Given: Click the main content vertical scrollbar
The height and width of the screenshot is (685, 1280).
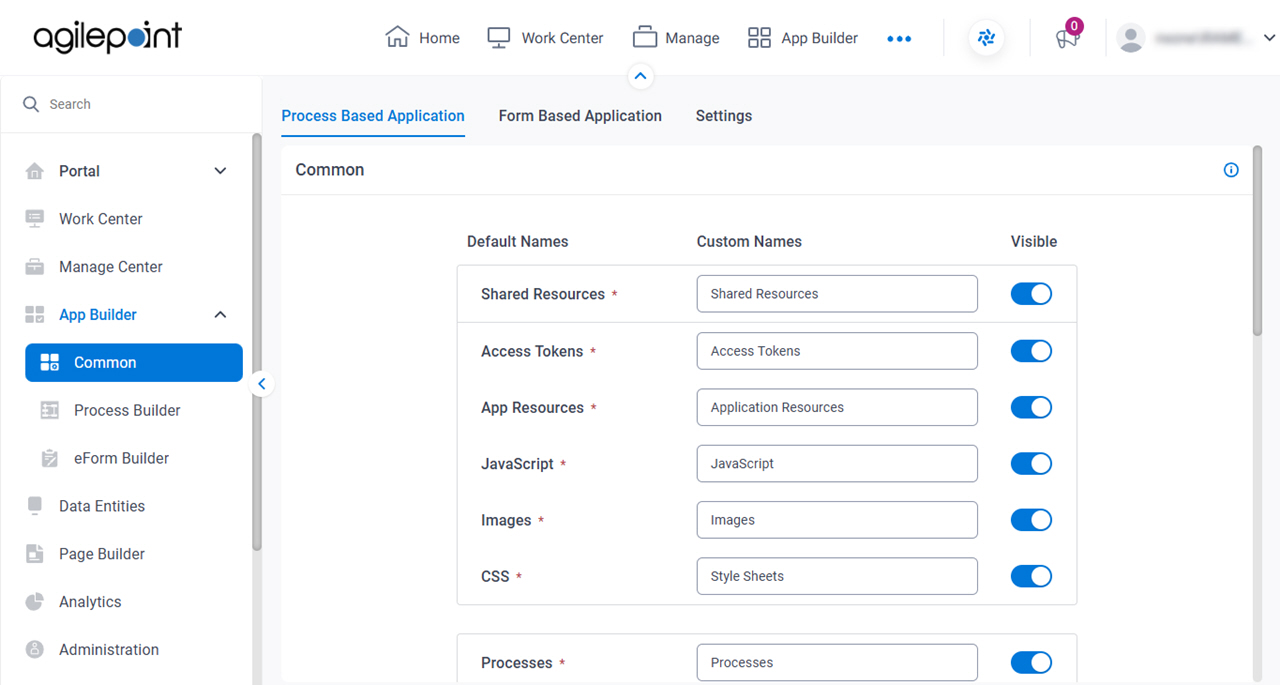Looking at the screenshot, I should 1257,240.
